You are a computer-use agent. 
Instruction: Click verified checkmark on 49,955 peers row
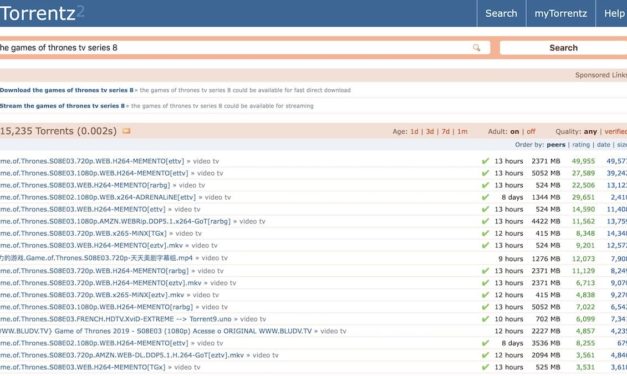click(485, 161)
